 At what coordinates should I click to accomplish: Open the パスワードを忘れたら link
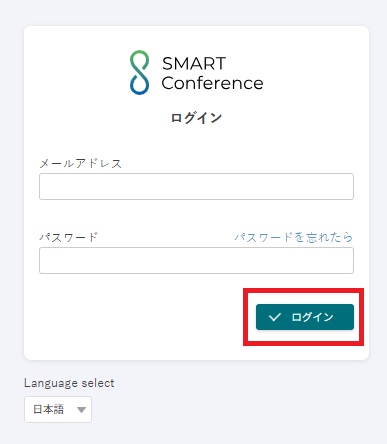pyautogui.click(x=293, y=237)
